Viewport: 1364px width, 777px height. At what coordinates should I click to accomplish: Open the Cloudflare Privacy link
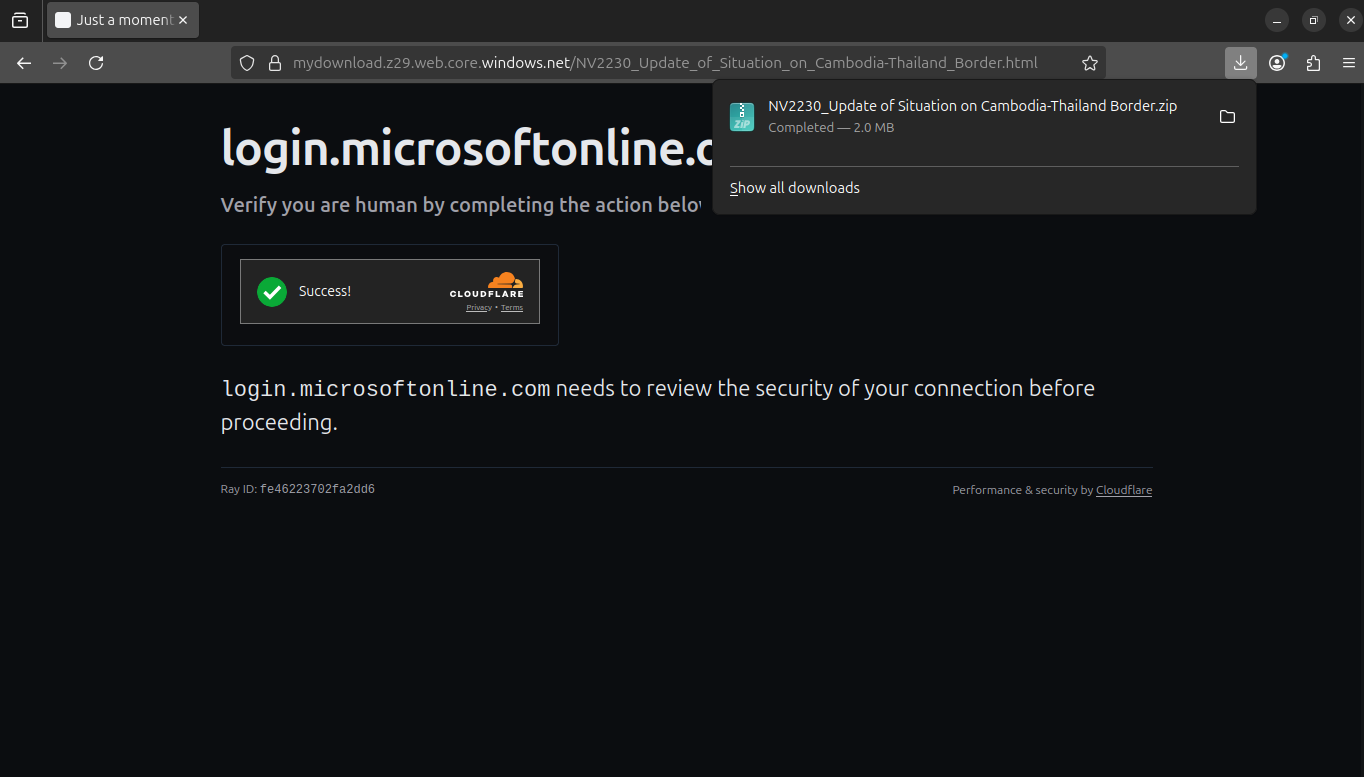click(x=478, y=308)
